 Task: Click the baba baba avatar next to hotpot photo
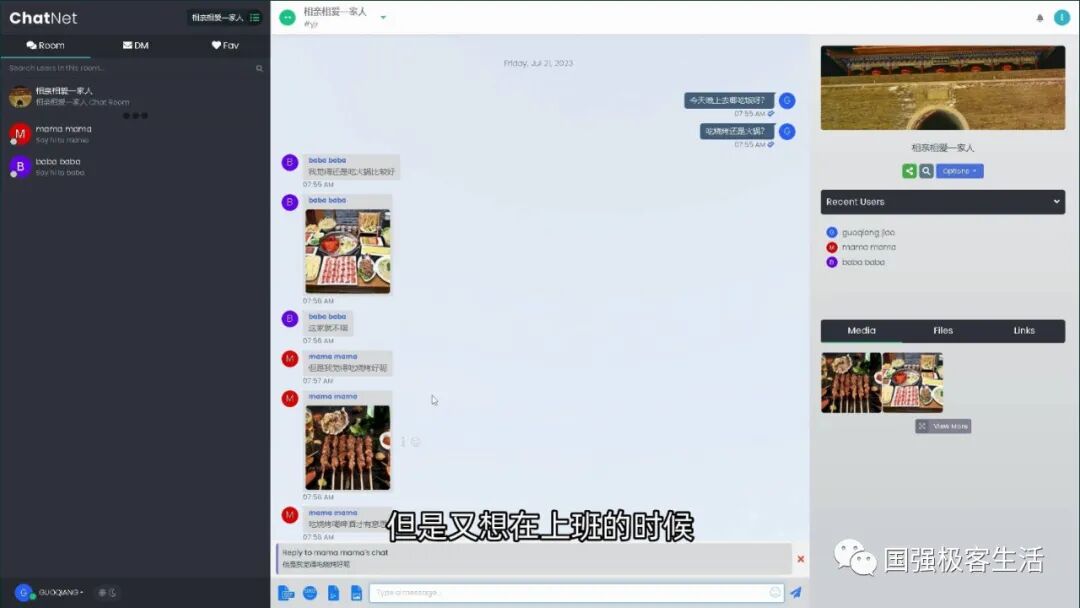pos(290,202)
